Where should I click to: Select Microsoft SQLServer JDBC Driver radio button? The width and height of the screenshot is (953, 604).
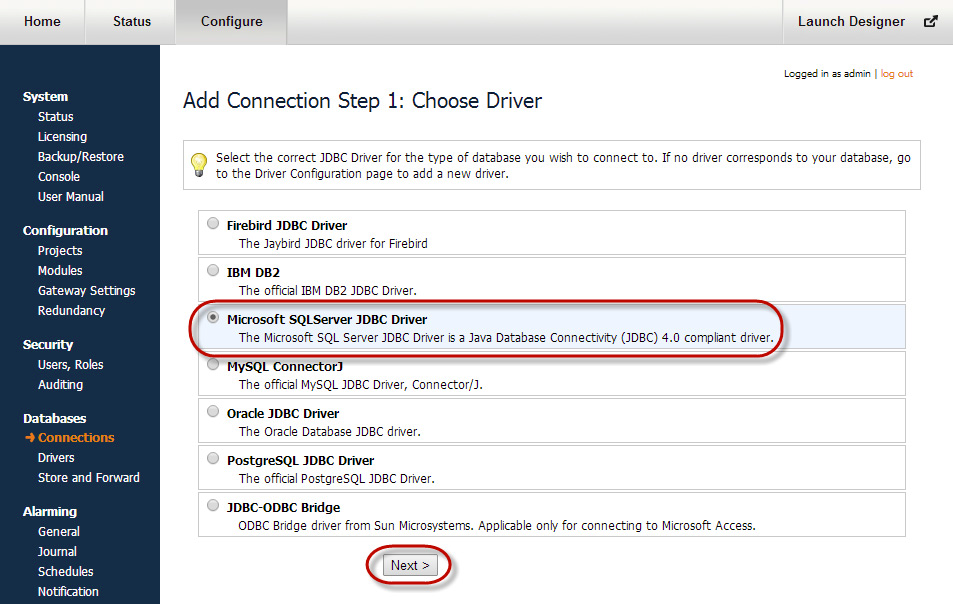tap(213, 317)
